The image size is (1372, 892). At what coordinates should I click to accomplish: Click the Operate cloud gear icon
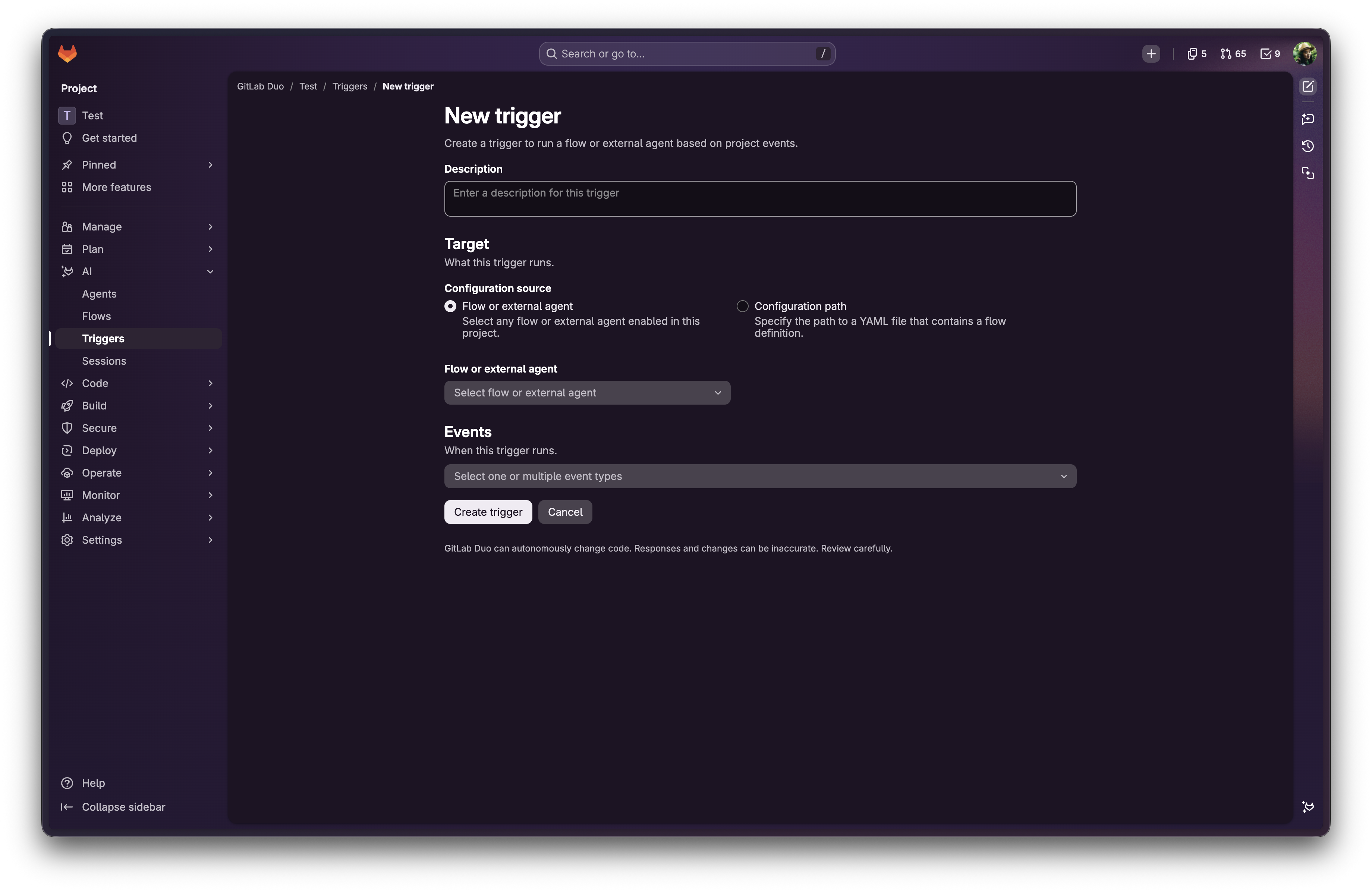[67, 473]
